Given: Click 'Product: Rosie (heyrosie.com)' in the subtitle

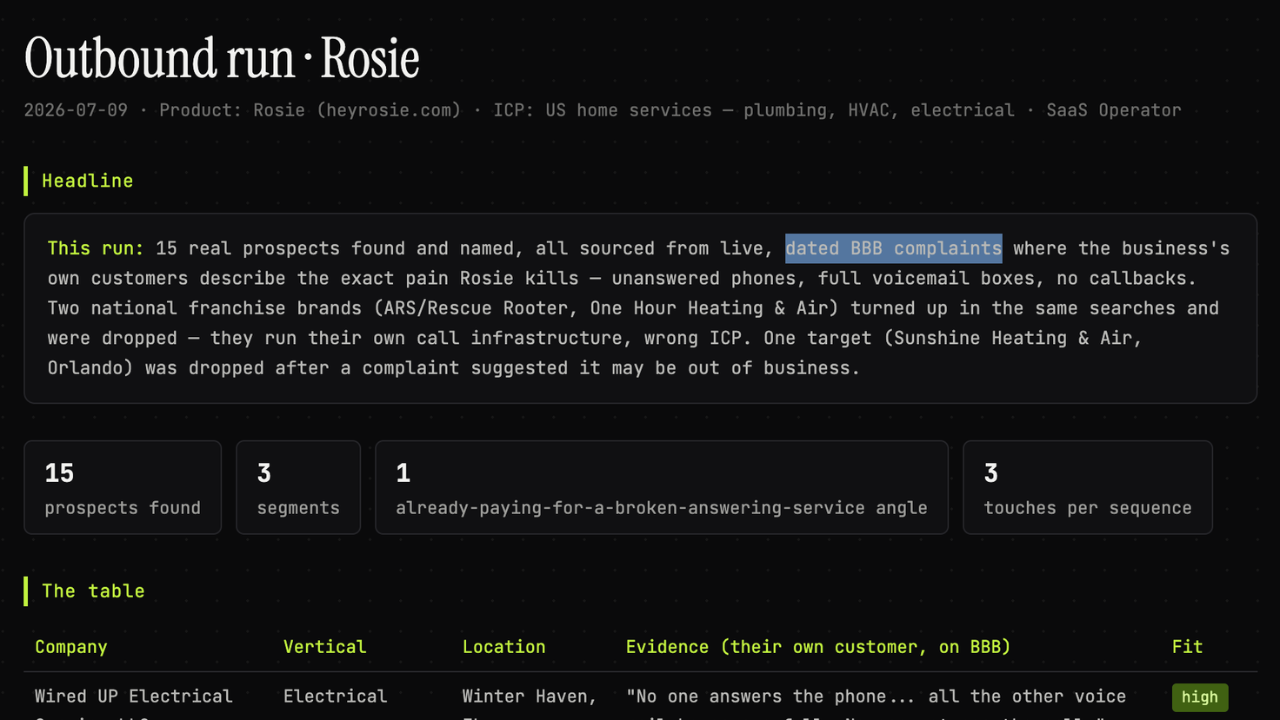Looking at the screenshot, I should point(310,110).
